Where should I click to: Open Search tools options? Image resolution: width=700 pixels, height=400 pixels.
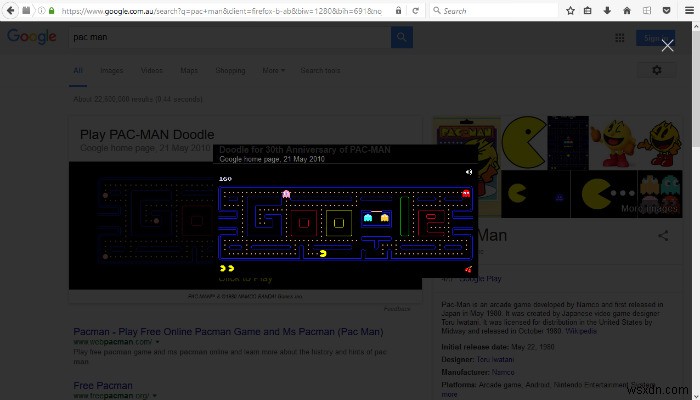click(320, 71)
